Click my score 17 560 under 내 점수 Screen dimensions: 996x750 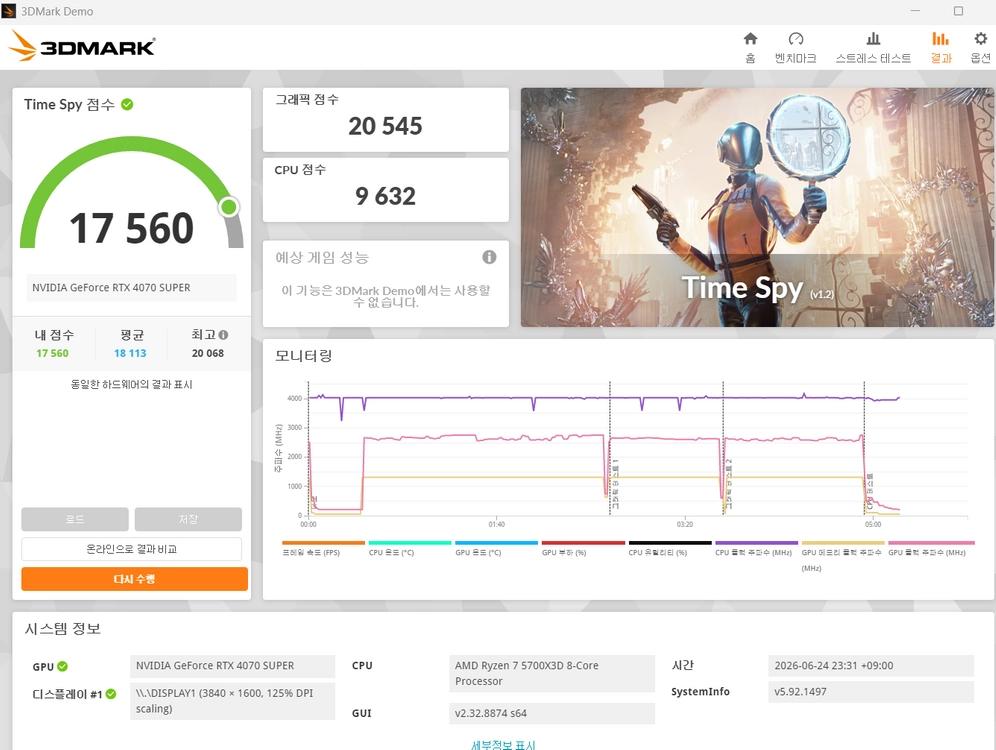click(x=52, y=353)
